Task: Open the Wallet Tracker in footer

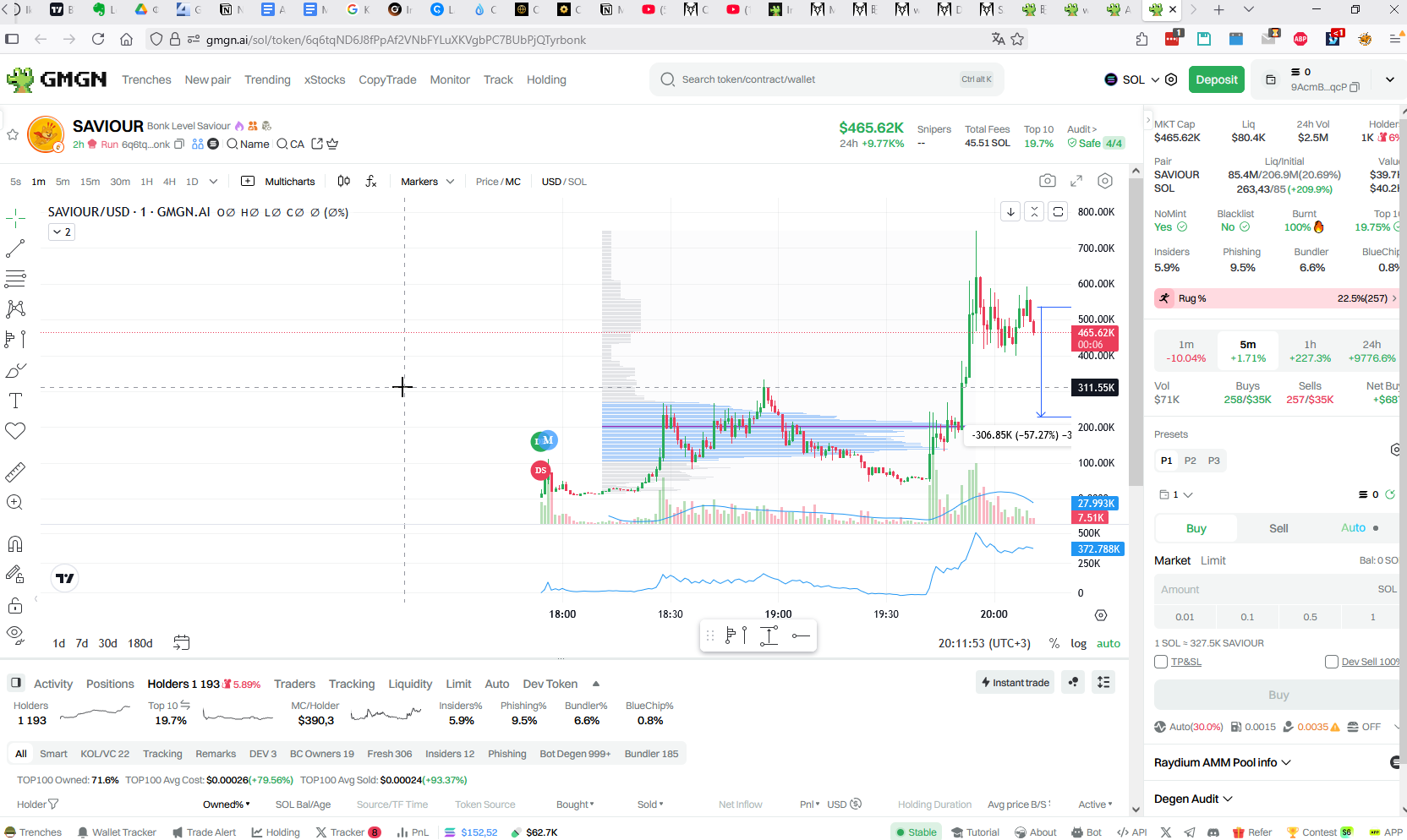Action: point(117,832)
